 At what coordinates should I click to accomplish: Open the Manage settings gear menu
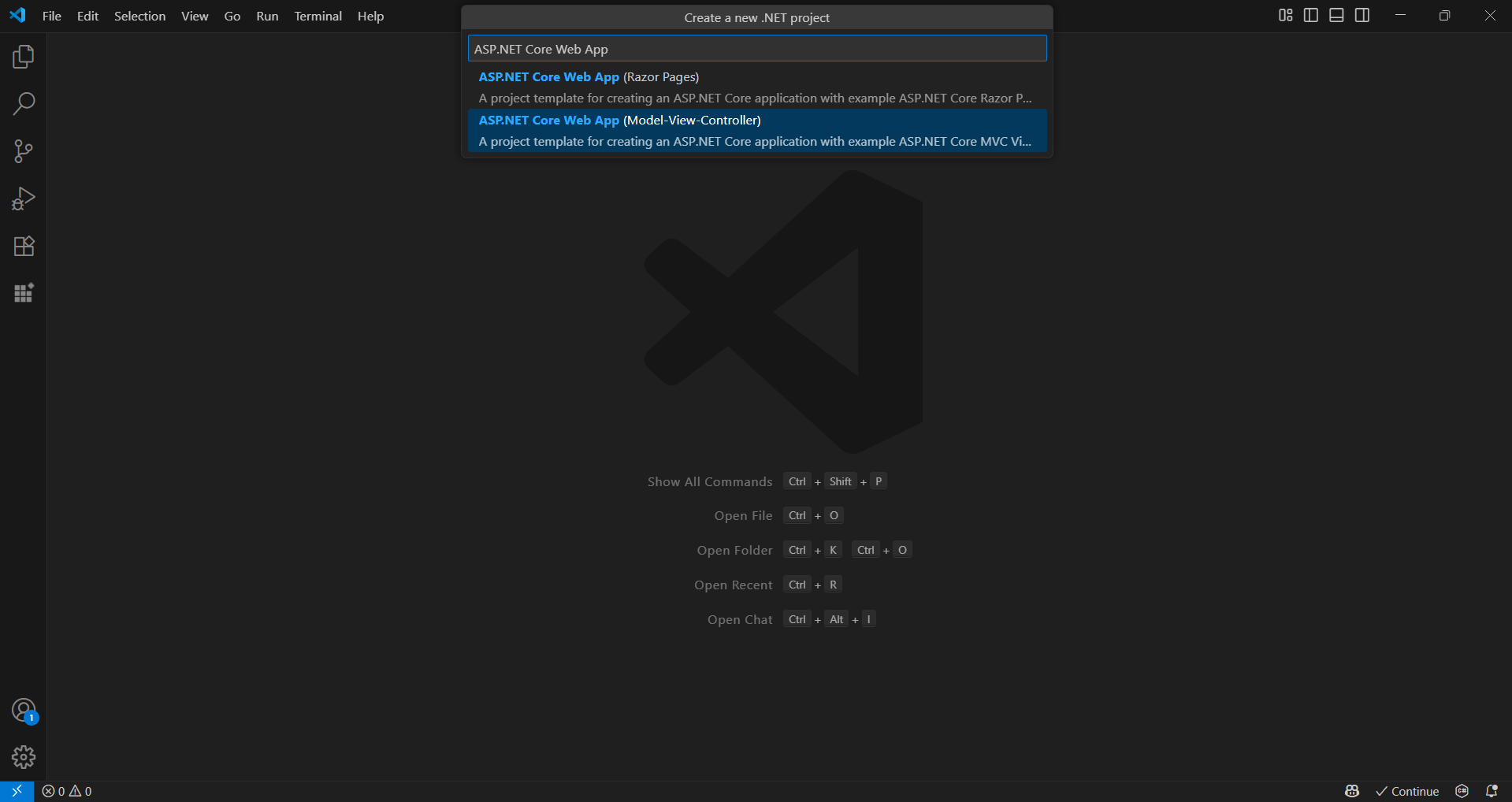(24, 756)
